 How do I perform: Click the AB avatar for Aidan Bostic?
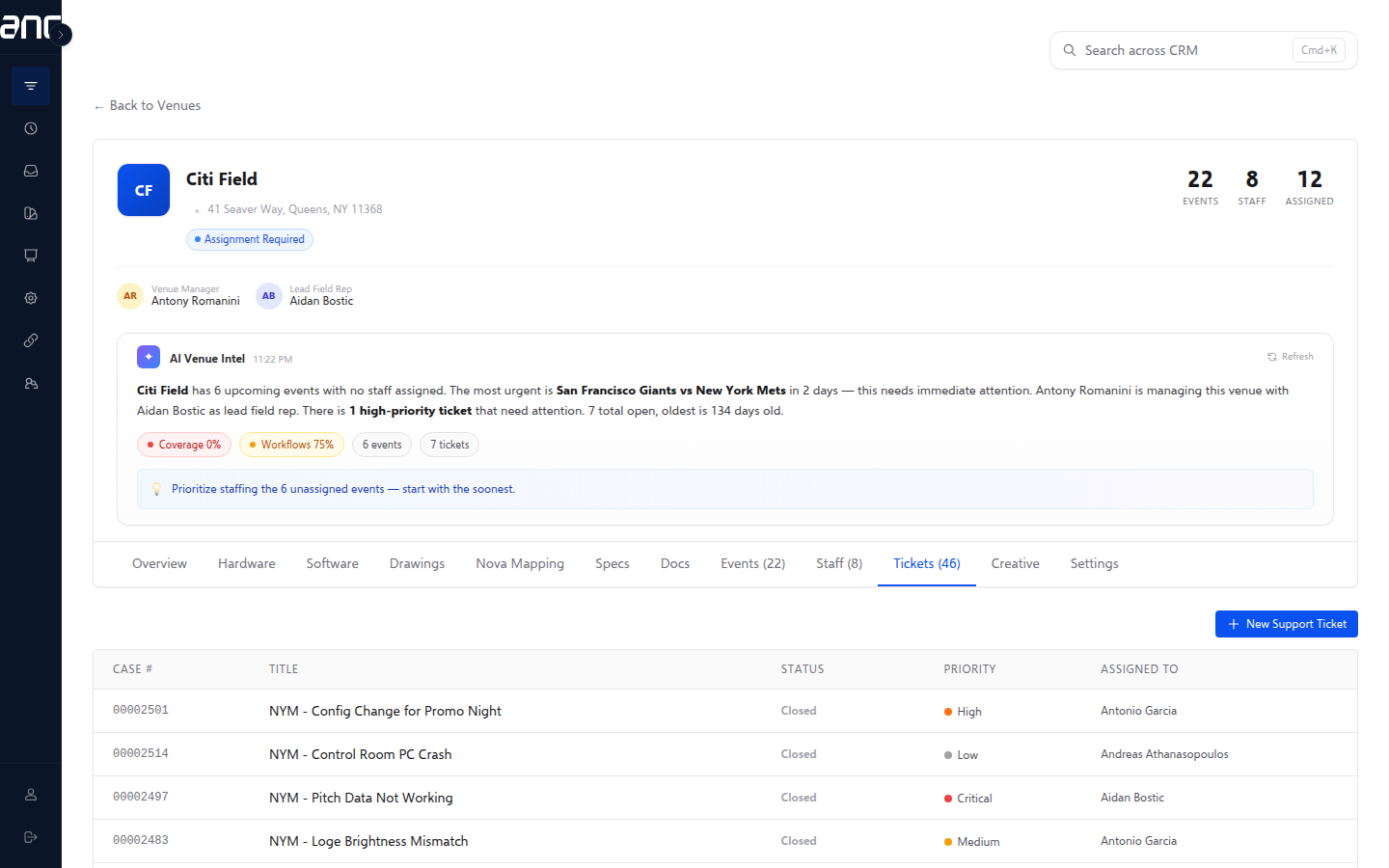tap(268, 296)
